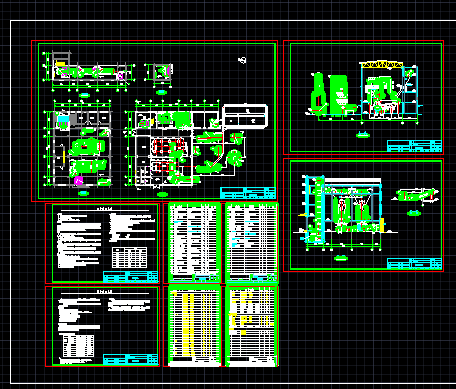Select the yellow roof truss in the elevation drawing
This screenshot has height=389, width=456.
(382, 64)
